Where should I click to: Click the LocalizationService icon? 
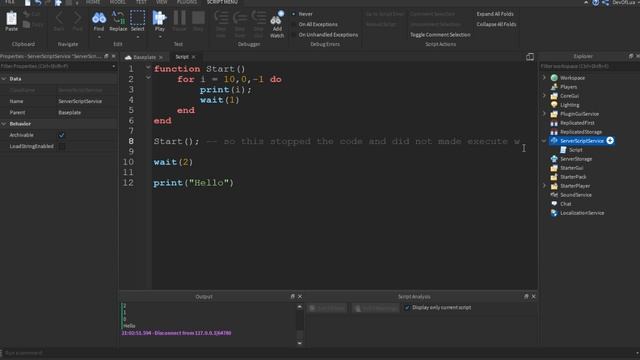pos(554,213)
